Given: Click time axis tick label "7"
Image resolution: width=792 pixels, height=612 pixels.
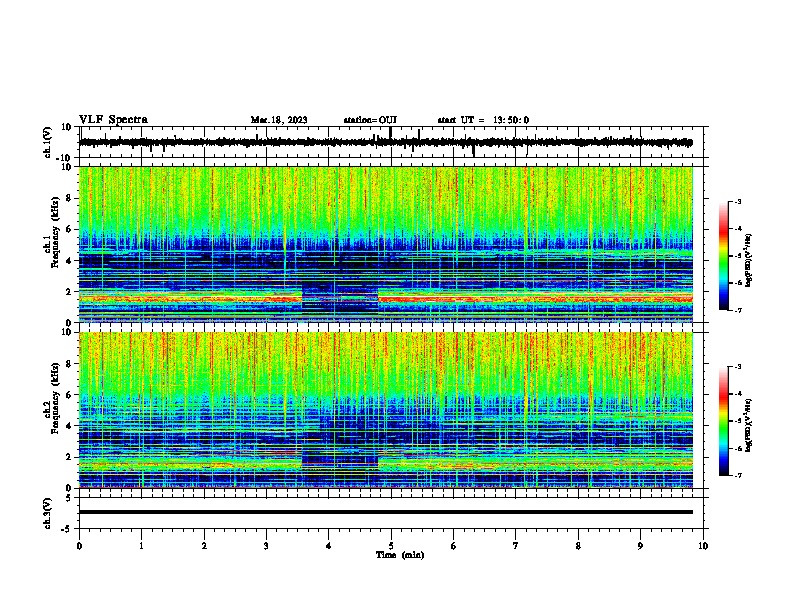Looking at the screenshot, I should point(516,546).
